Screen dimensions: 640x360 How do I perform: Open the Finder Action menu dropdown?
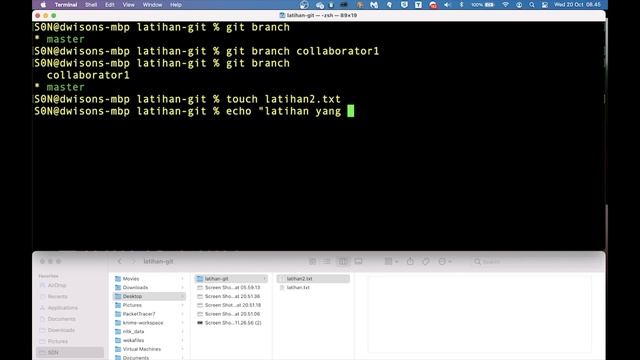[x=444, y=261]
